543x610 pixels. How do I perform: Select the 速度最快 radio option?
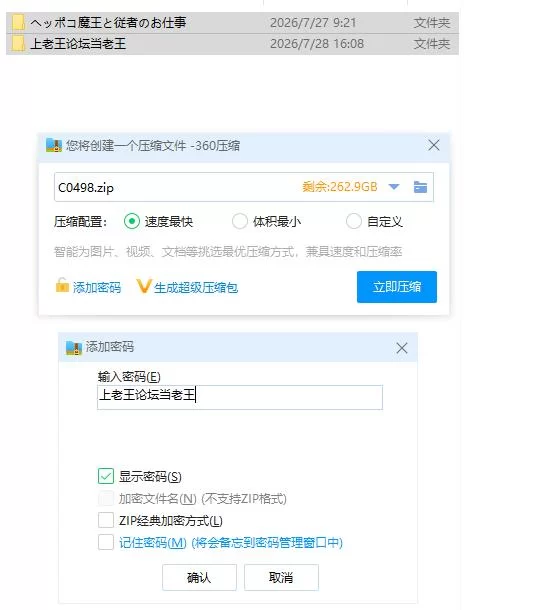coord(132,221)
